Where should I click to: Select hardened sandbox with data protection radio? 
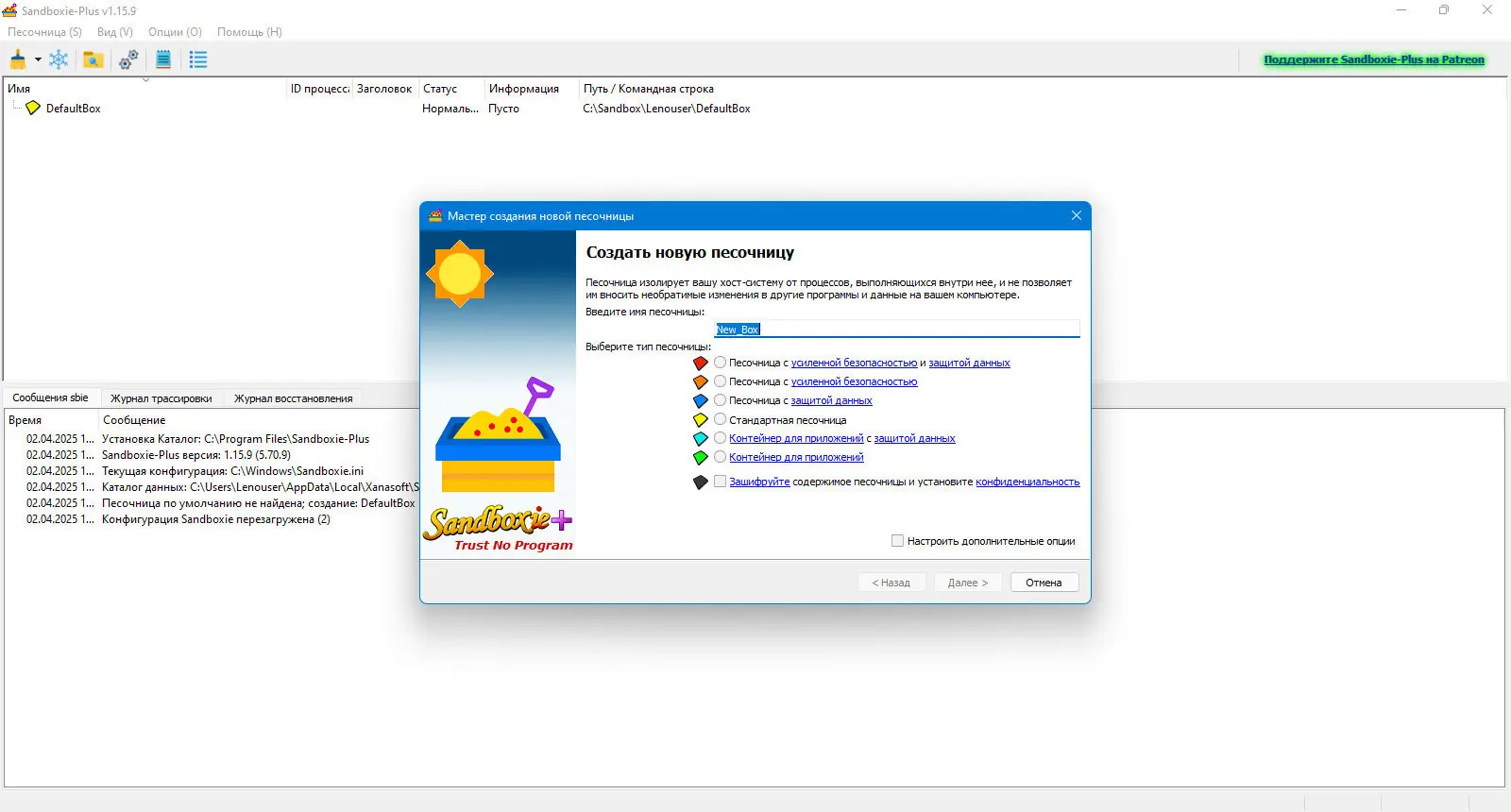721,363
